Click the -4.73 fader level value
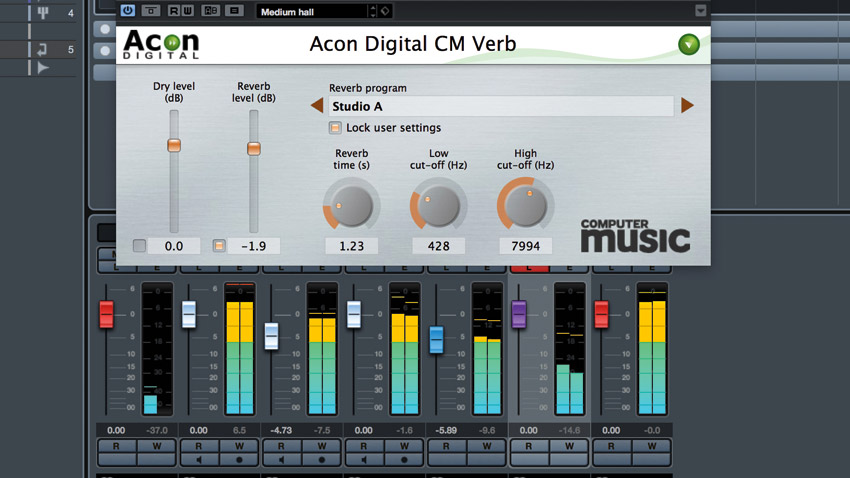The height and width of the screenshot is (478, 850). click(281, 430)
